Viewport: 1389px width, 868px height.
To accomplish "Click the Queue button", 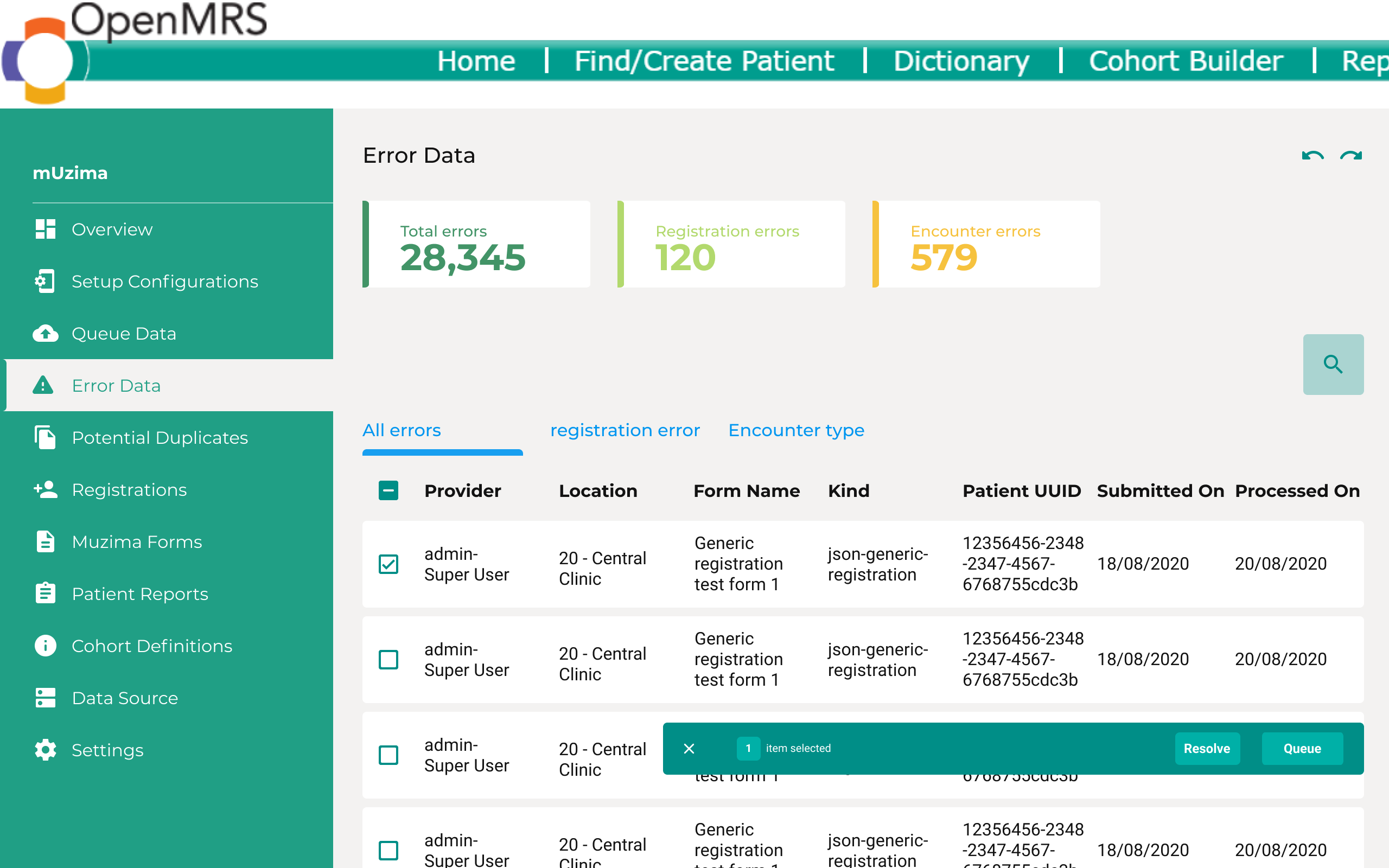I will coord(1302,749).
